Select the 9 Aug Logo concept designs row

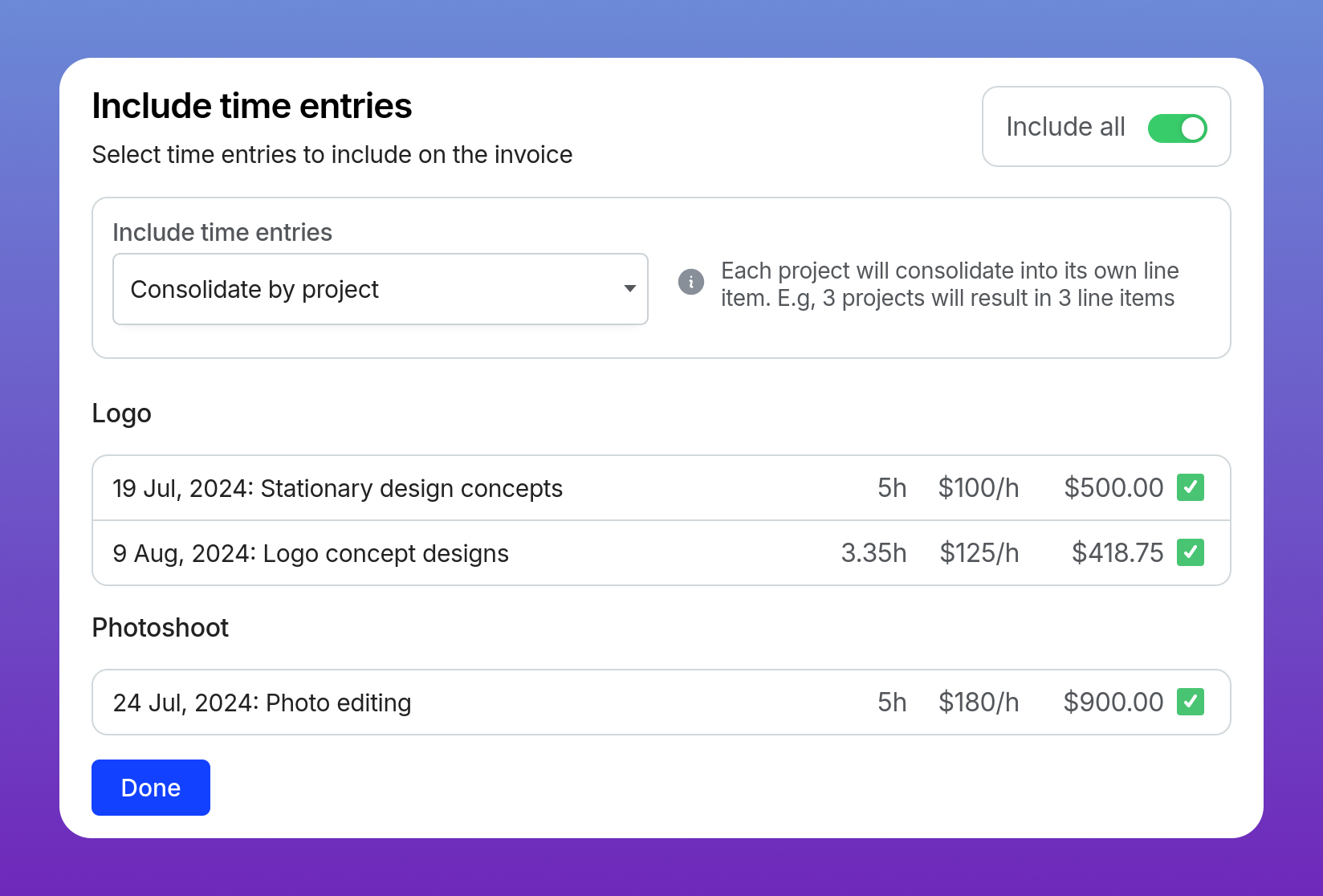point(661,553)
